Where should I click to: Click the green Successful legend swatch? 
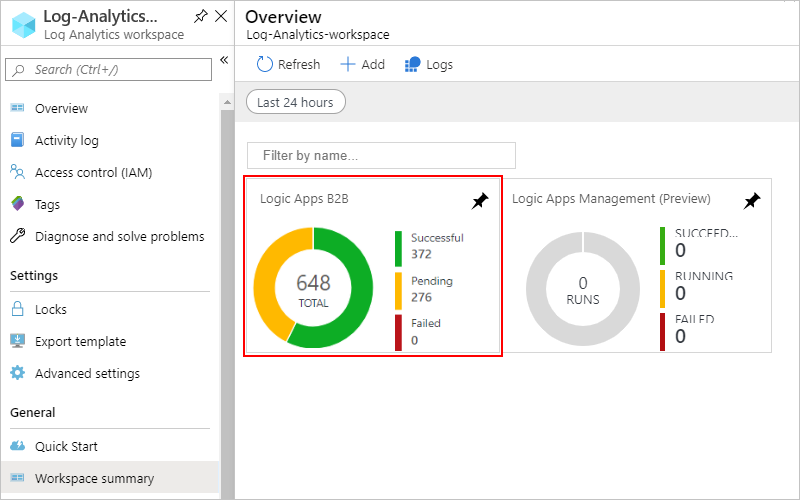tap(398, 249)
